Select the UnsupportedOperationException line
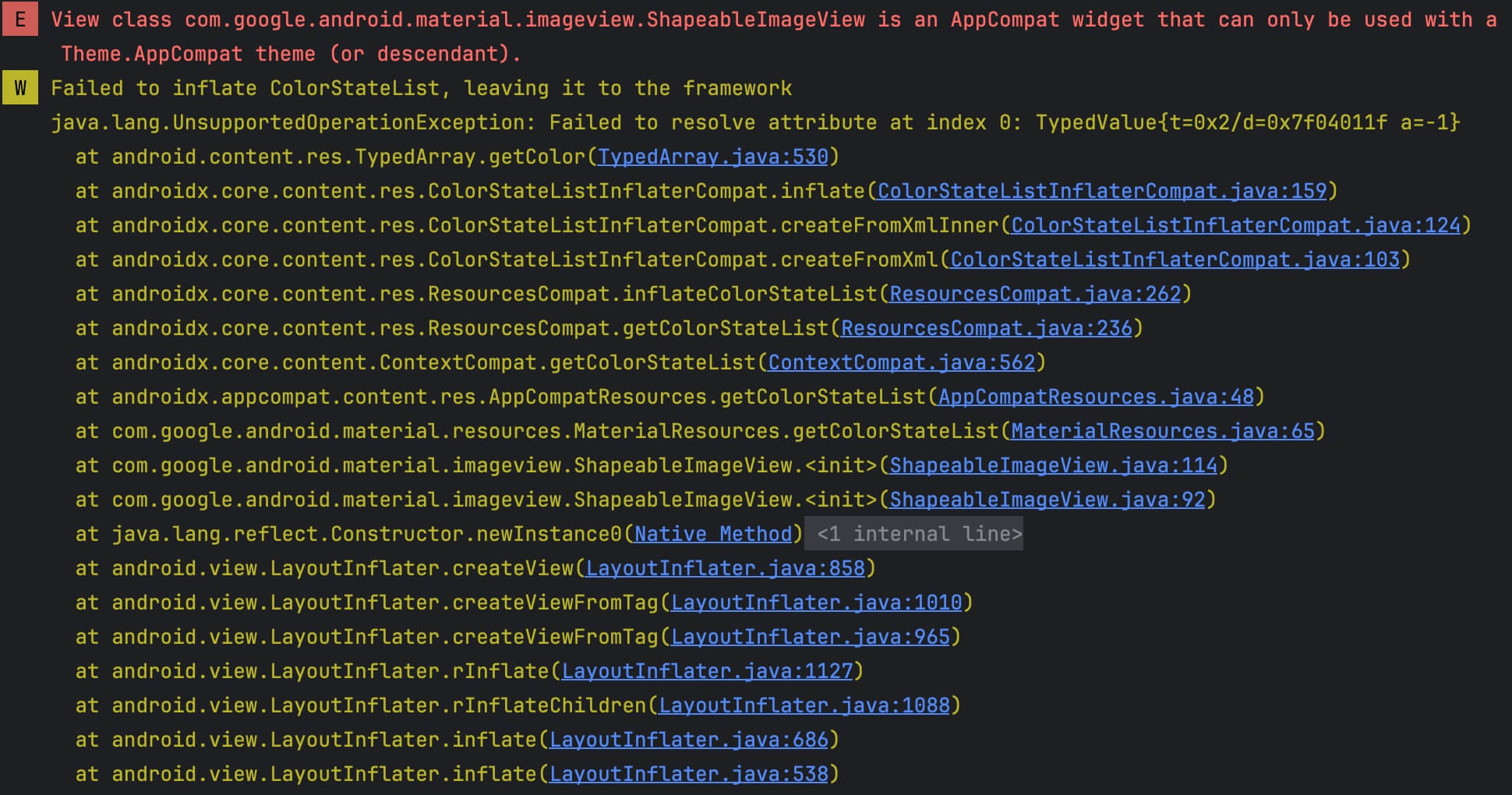Screen dimensions: 1512x795 tap(755, 122)
